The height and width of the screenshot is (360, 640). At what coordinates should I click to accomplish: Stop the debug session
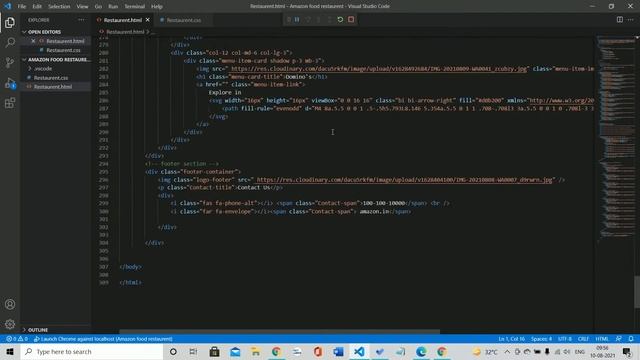351,20
